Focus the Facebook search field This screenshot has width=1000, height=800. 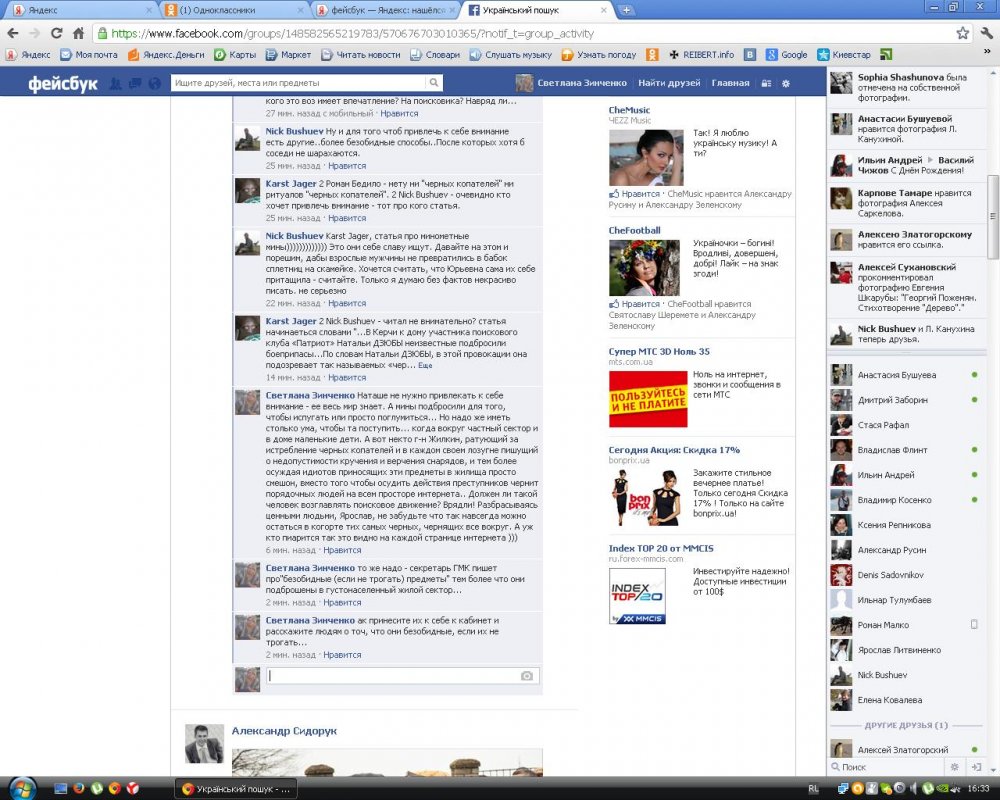coord(298,83)
